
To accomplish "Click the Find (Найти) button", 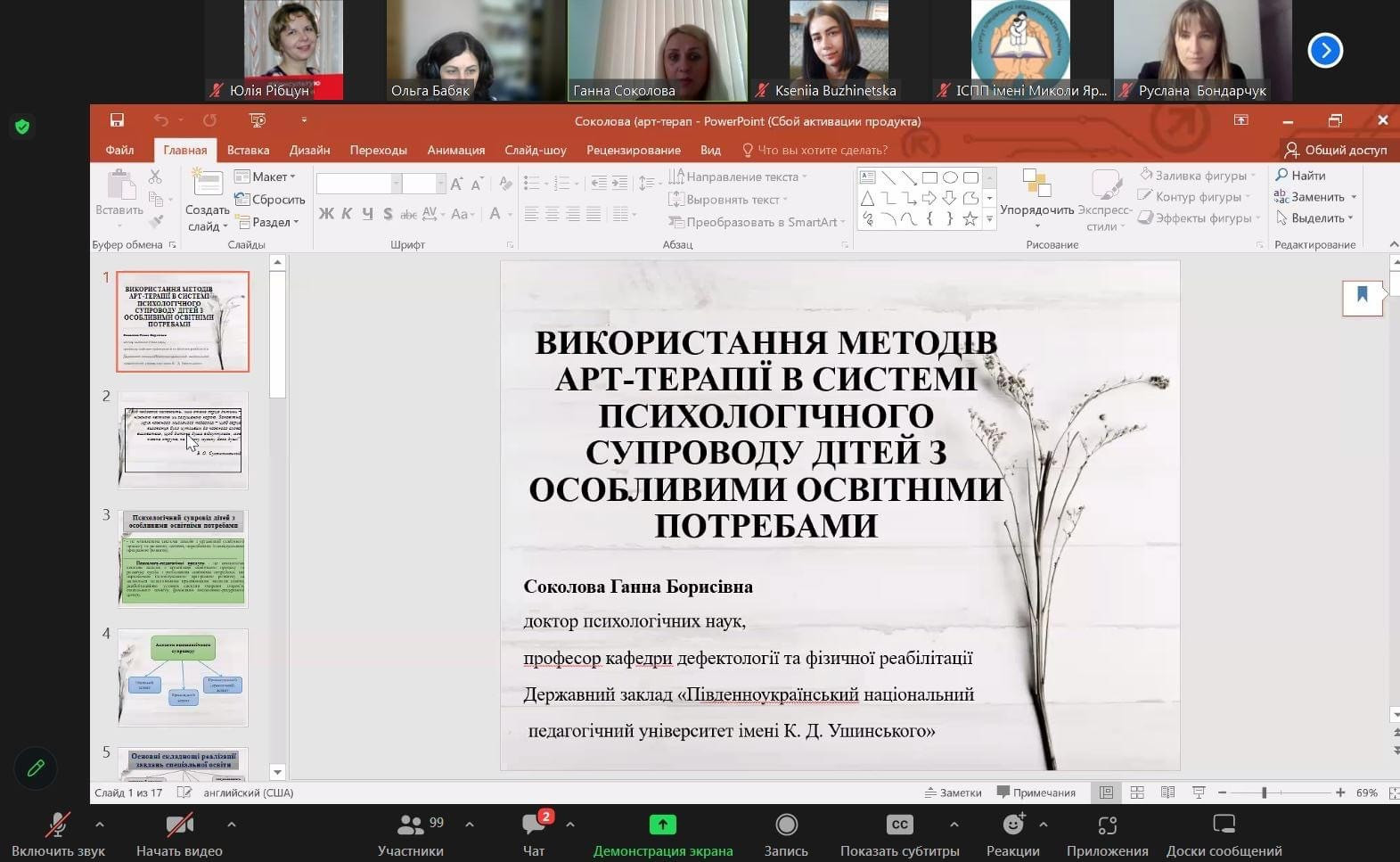I will (x=1301, y=176).
